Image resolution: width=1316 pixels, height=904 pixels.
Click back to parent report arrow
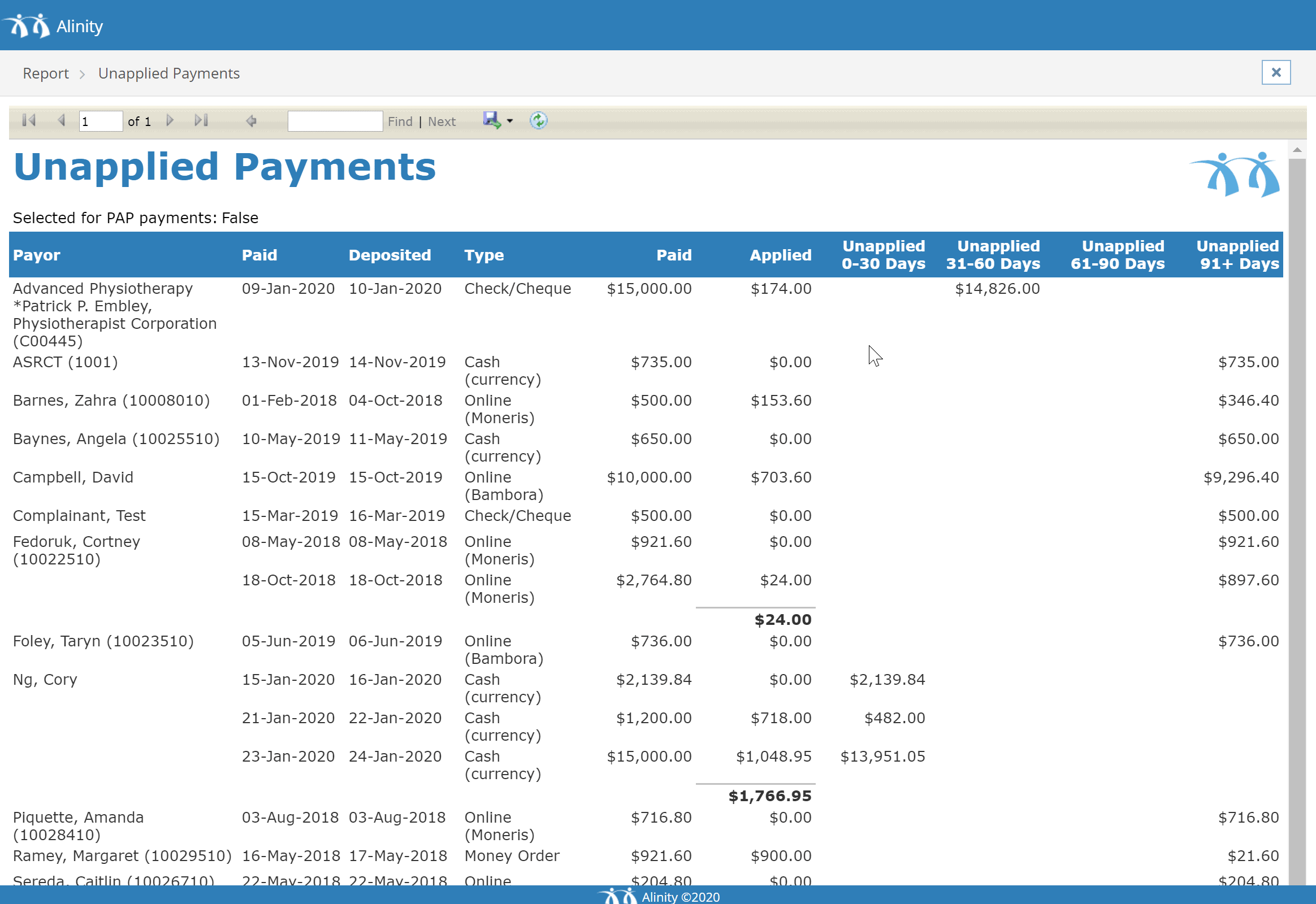tap(251, 121)
